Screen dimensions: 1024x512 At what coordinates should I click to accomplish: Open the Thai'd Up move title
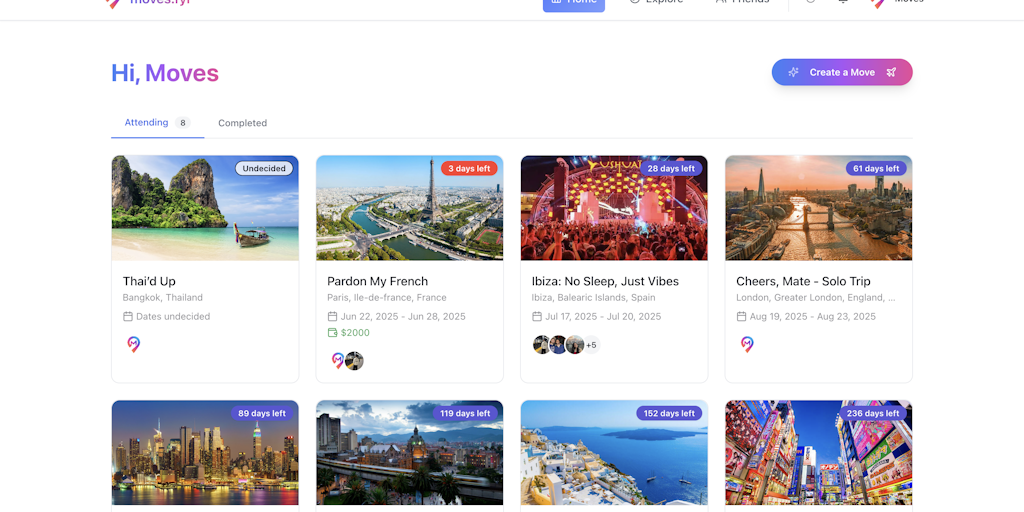[149, 281]
